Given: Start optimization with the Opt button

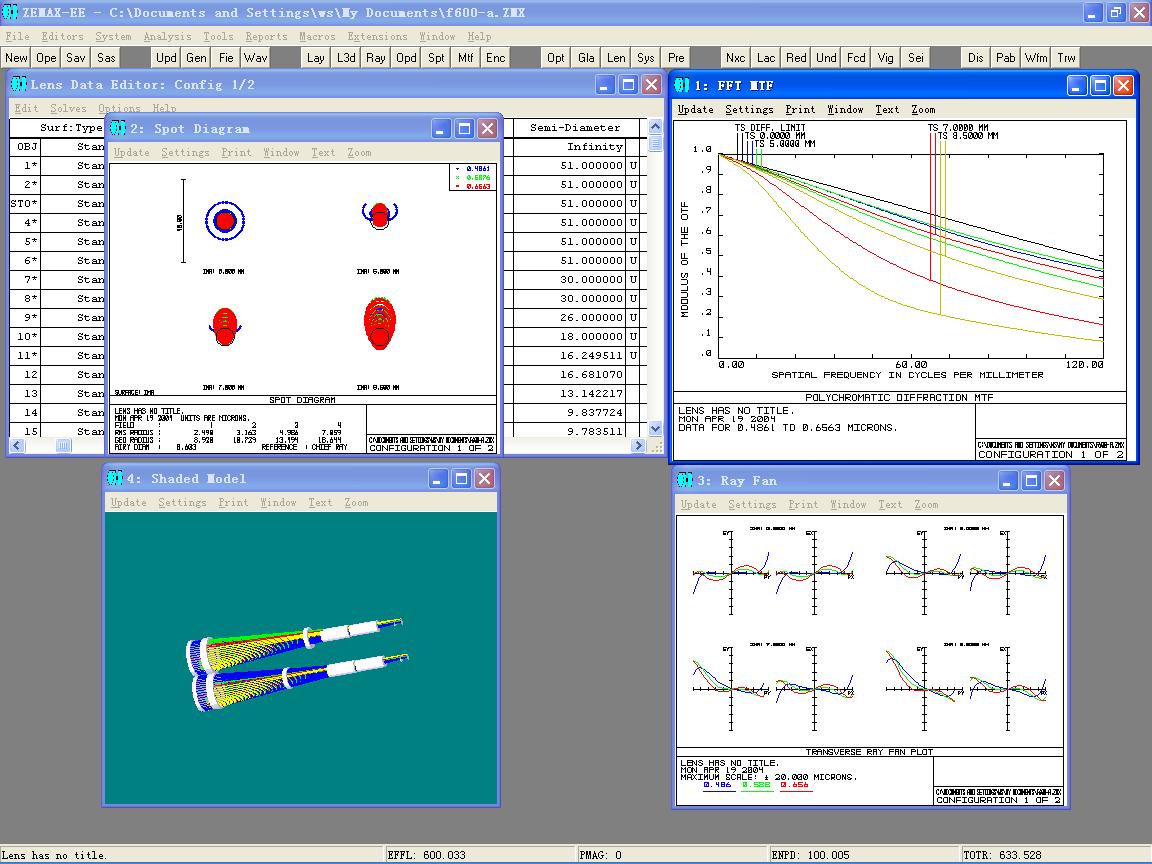Looking at the screenshot, I should point(556,58).
